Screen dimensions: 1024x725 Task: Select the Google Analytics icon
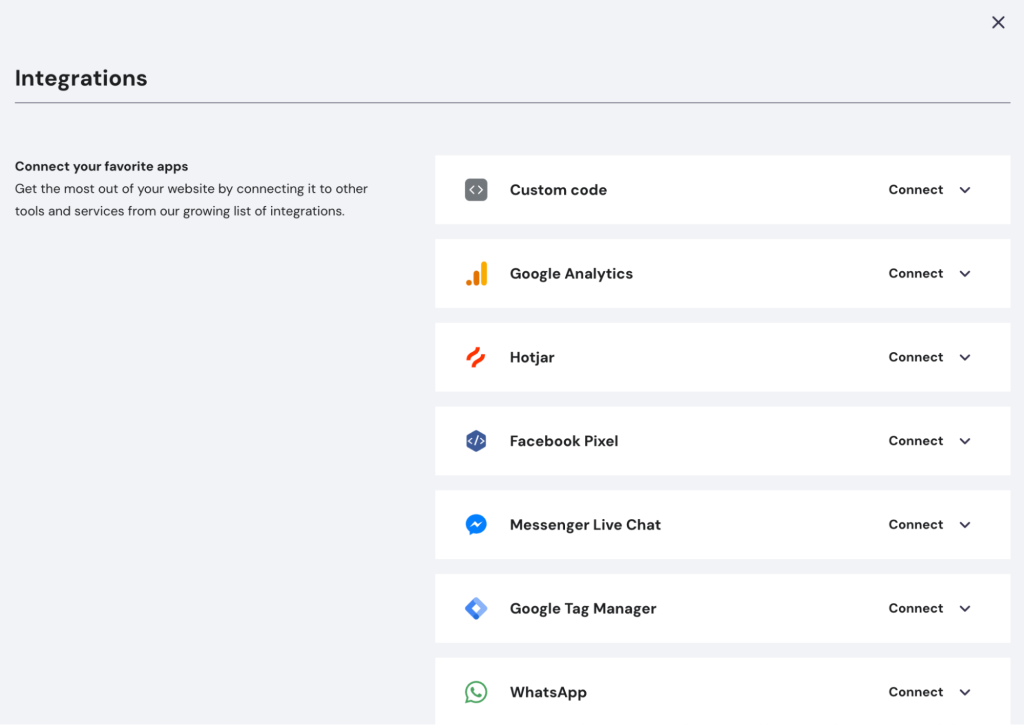pyautogui.click(x=476, y=273)
